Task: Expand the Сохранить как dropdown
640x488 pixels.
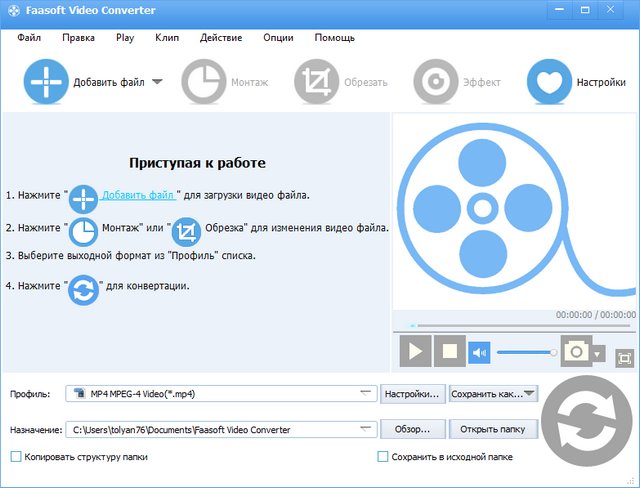Action: 530,394
